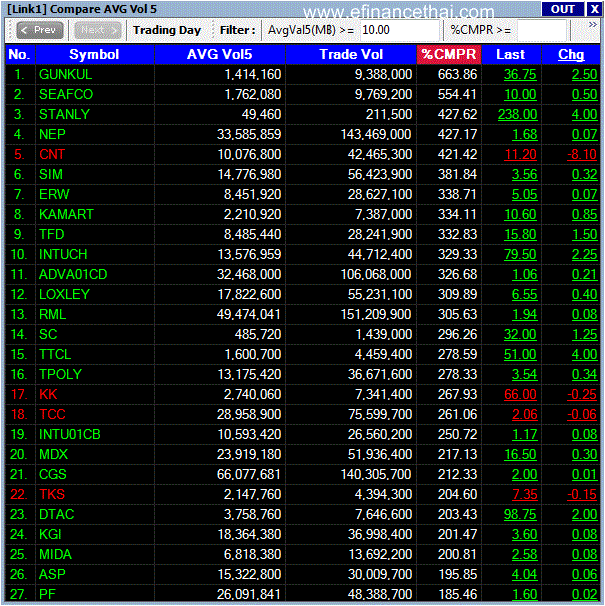
Task: Select the TTCL symbol
Action: [x=55, y=354]
